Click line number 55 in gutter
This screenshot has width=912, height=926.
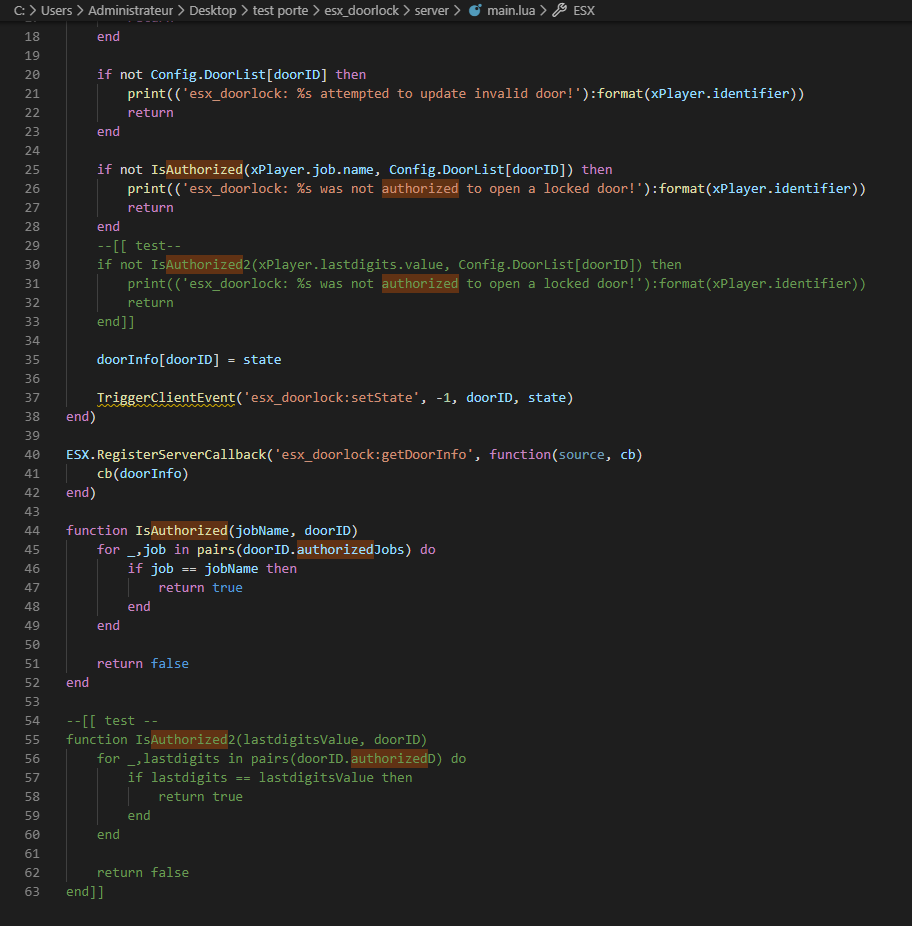point(32,739)
